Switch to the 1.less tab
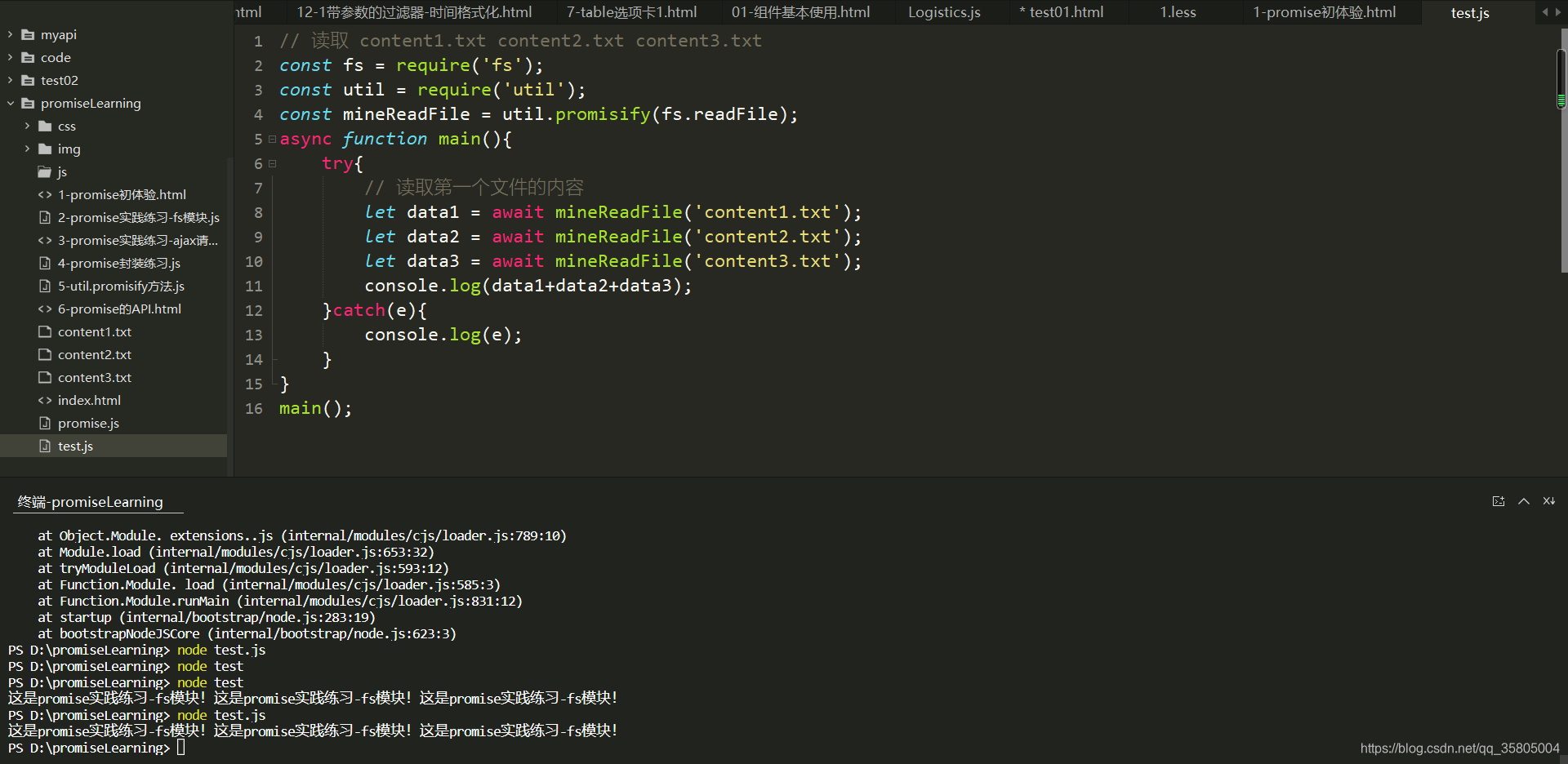The height and width of the screenshot is (764, 1568). tap(1178, 12)
